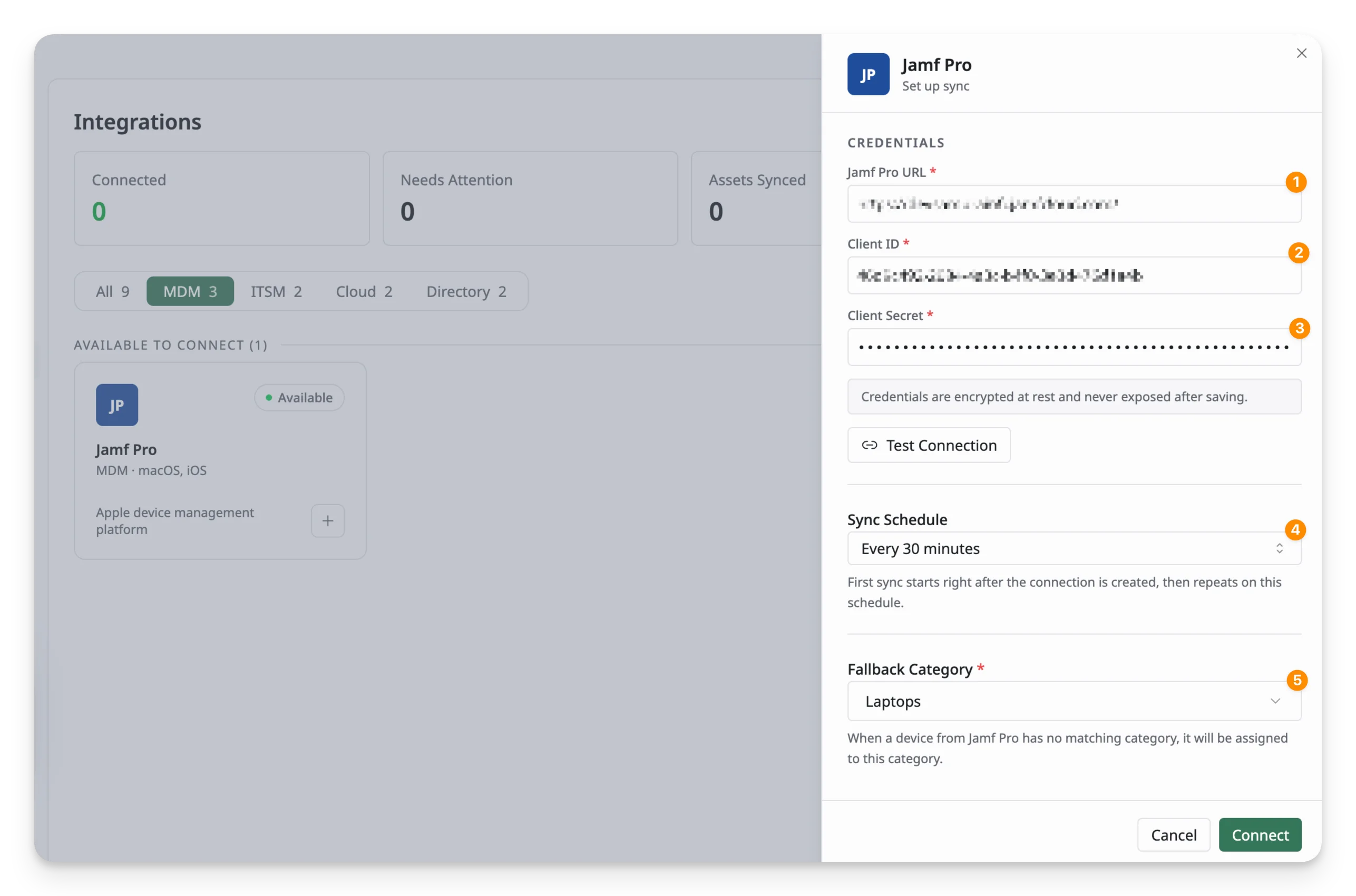Click the 'CREDENTIALS' section heading

coord(895,143)
